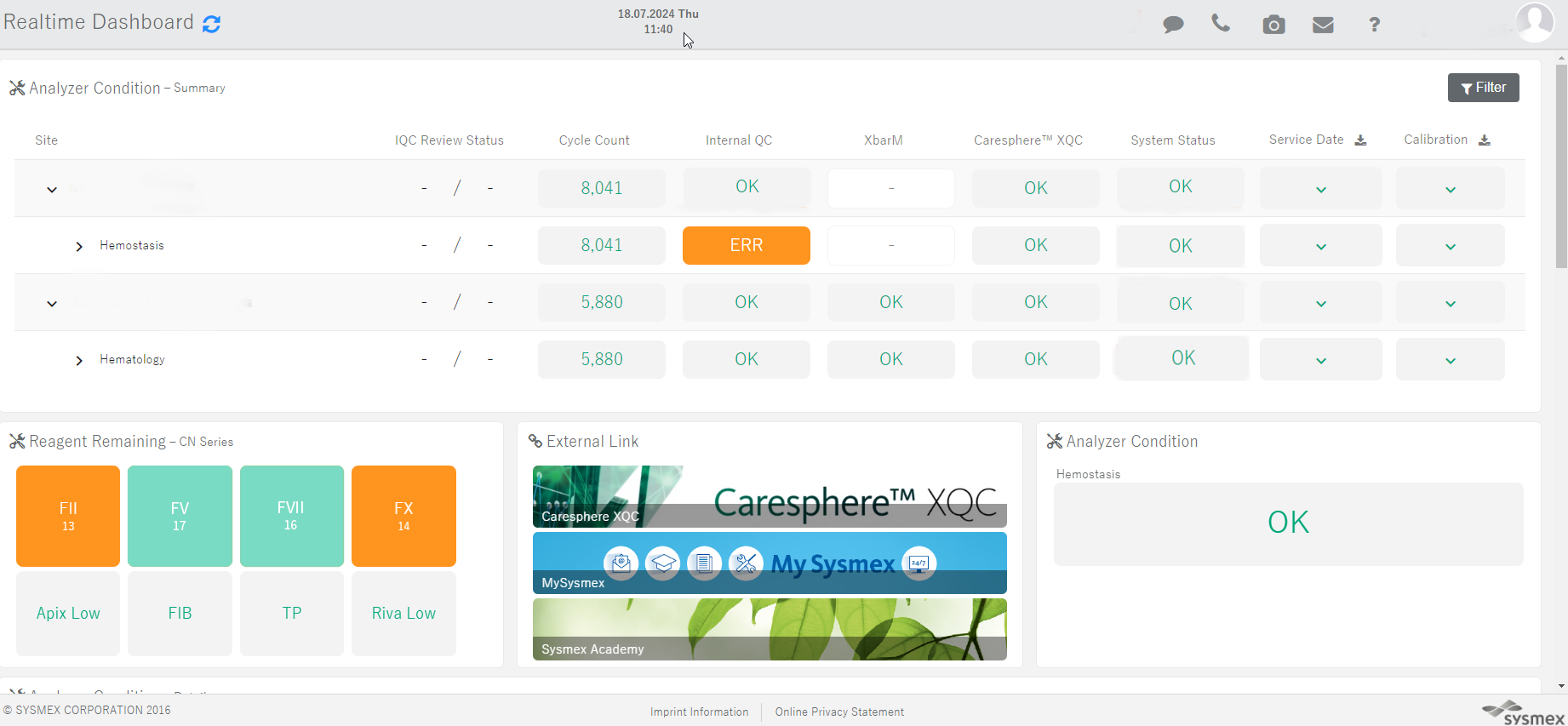The width and height of the screenshot is (1568, 726).
Task: Collapse the second site row
Action: point(52,303)
